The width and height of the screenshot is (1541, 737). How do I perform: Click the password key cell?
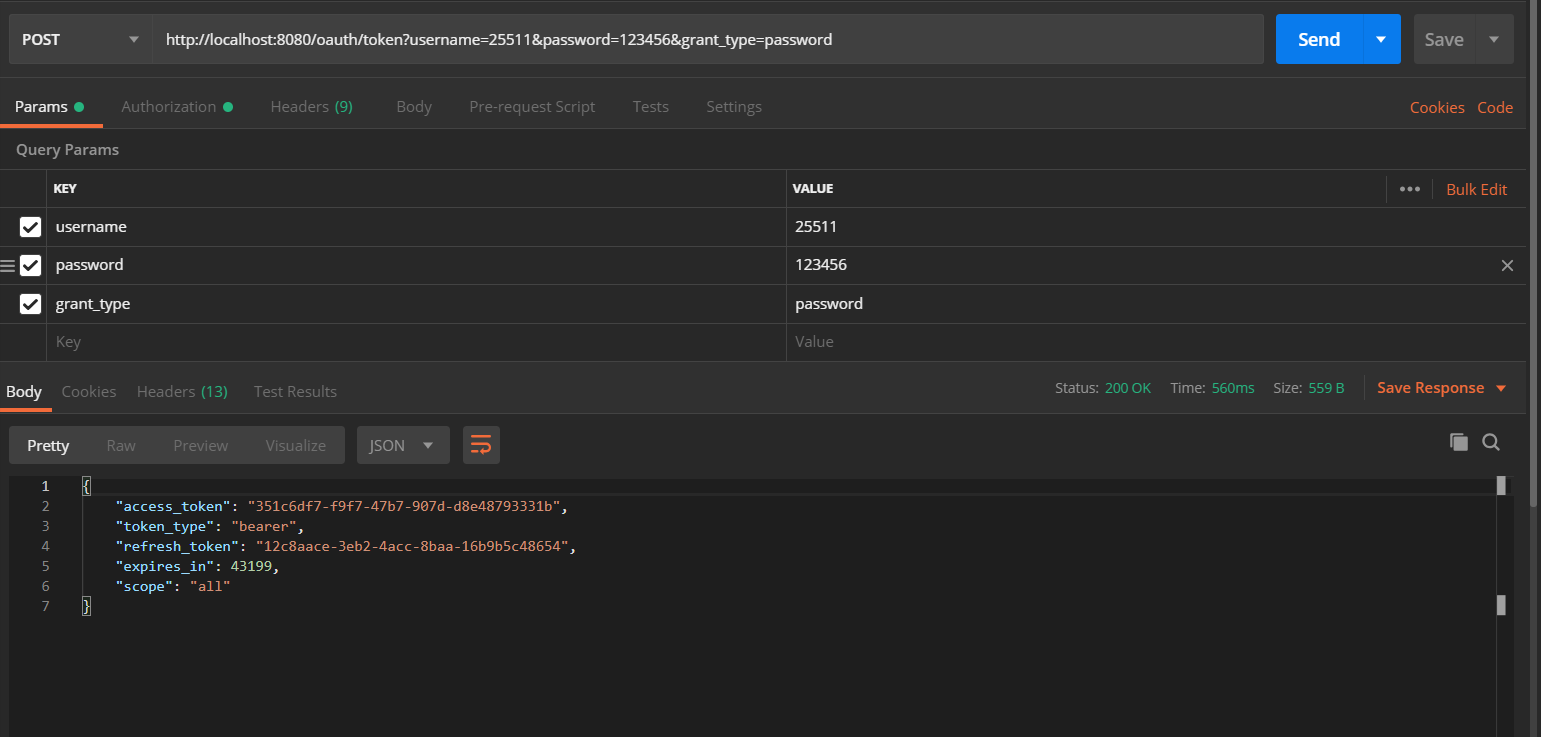pyautogui.click(x=416, y=265)
